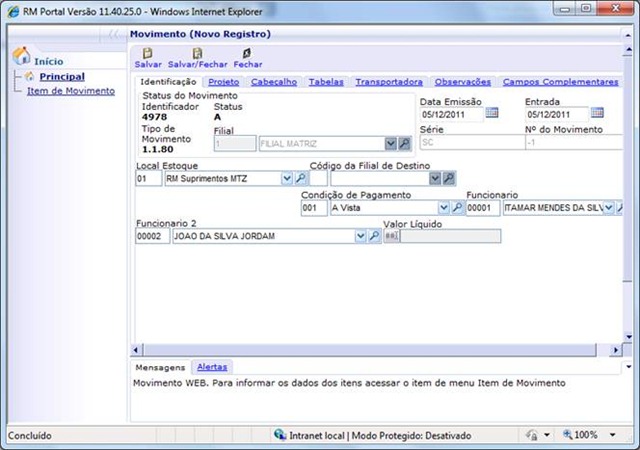
Task: Click the Valor Líquido field
Action: click(450, 236)
